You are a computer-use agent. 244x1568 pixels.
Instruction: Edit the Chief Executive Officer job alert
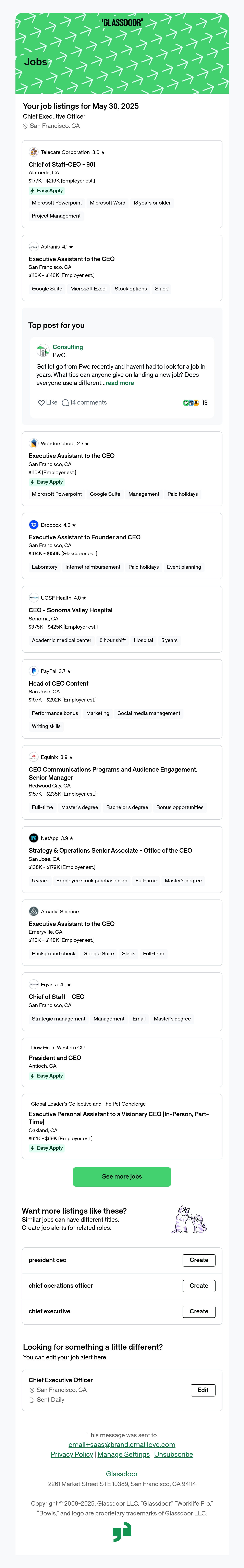pyautogui.click(x=203, y=1390)
